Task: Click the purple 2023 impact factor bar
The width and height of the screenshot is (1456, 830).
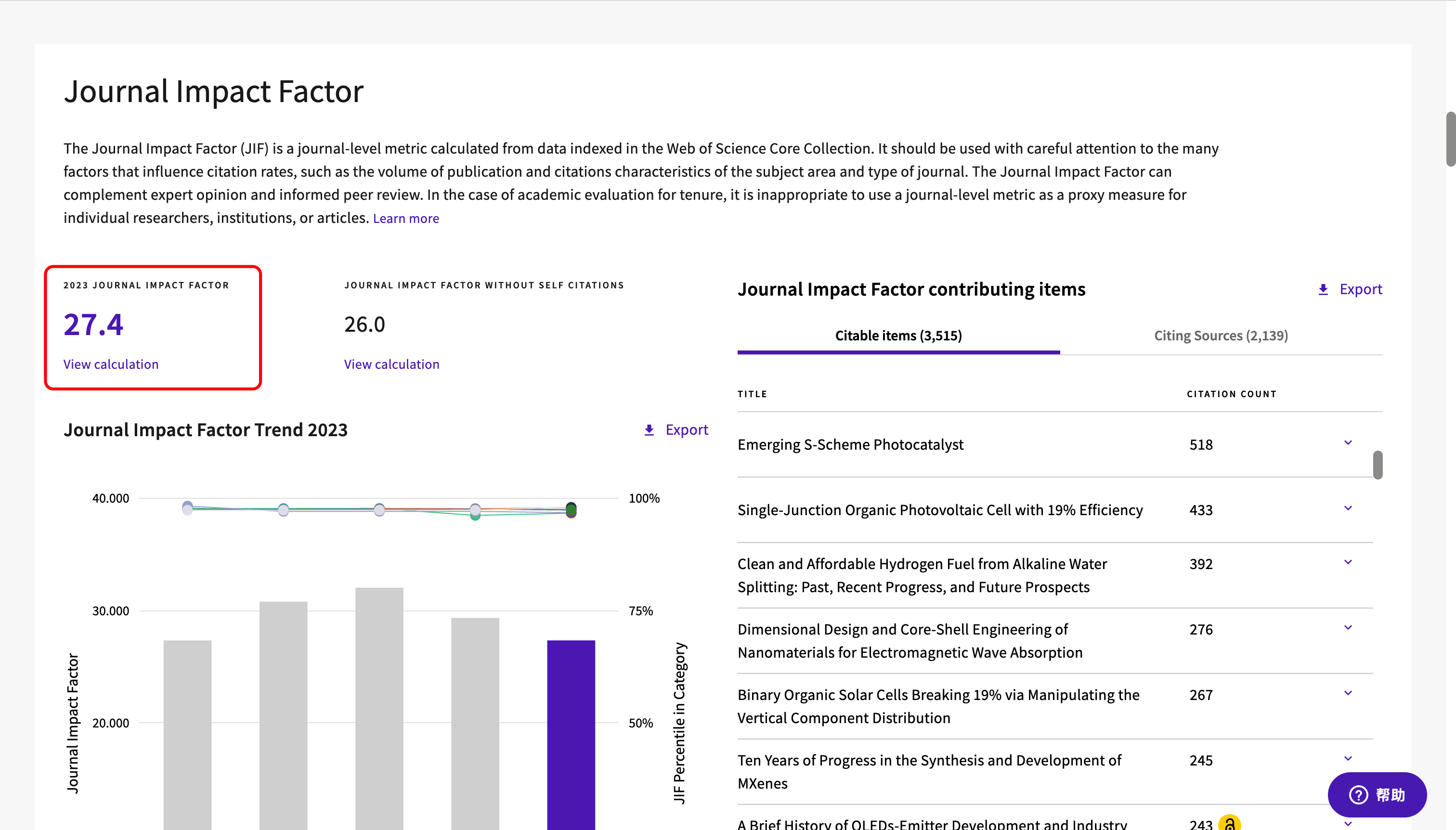Action: point(571,735)
